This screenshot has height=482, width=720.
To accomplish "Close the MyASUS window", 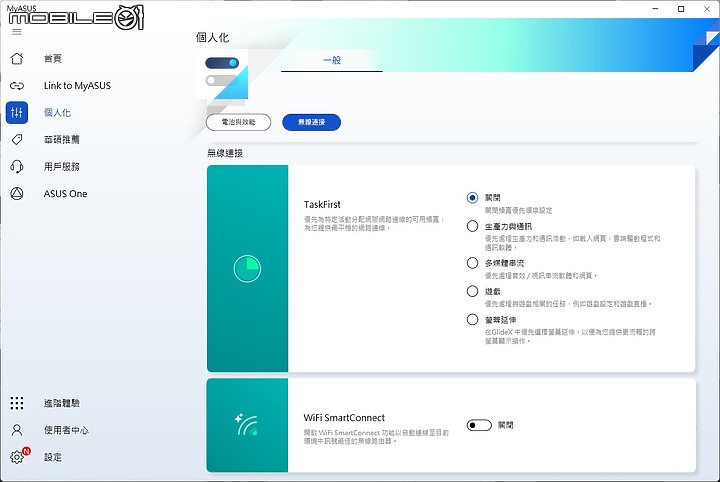I will click(x=707, y=9).
